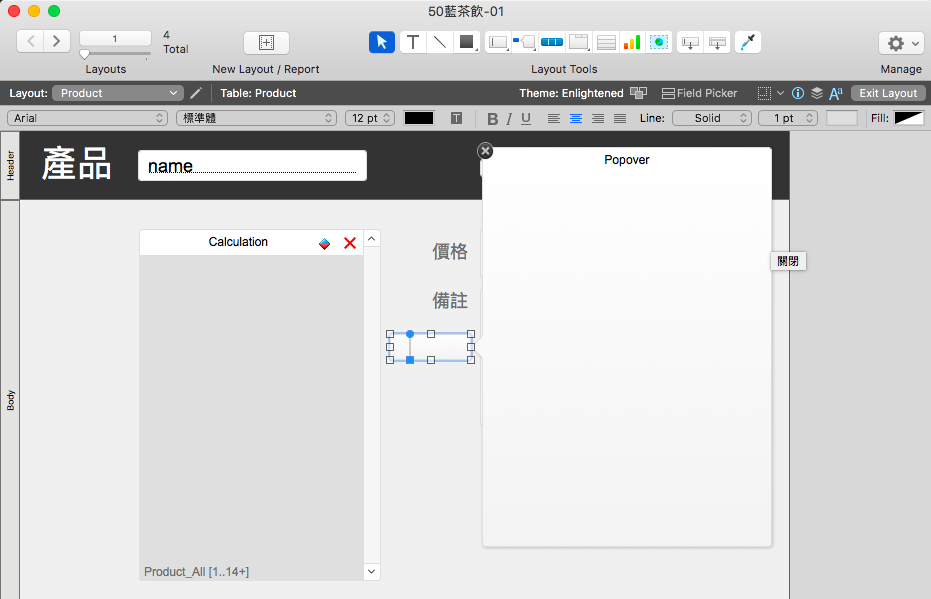The height and width of the screenshot is (599, 931).
Task: Click the name field in header
Action: 252,165
